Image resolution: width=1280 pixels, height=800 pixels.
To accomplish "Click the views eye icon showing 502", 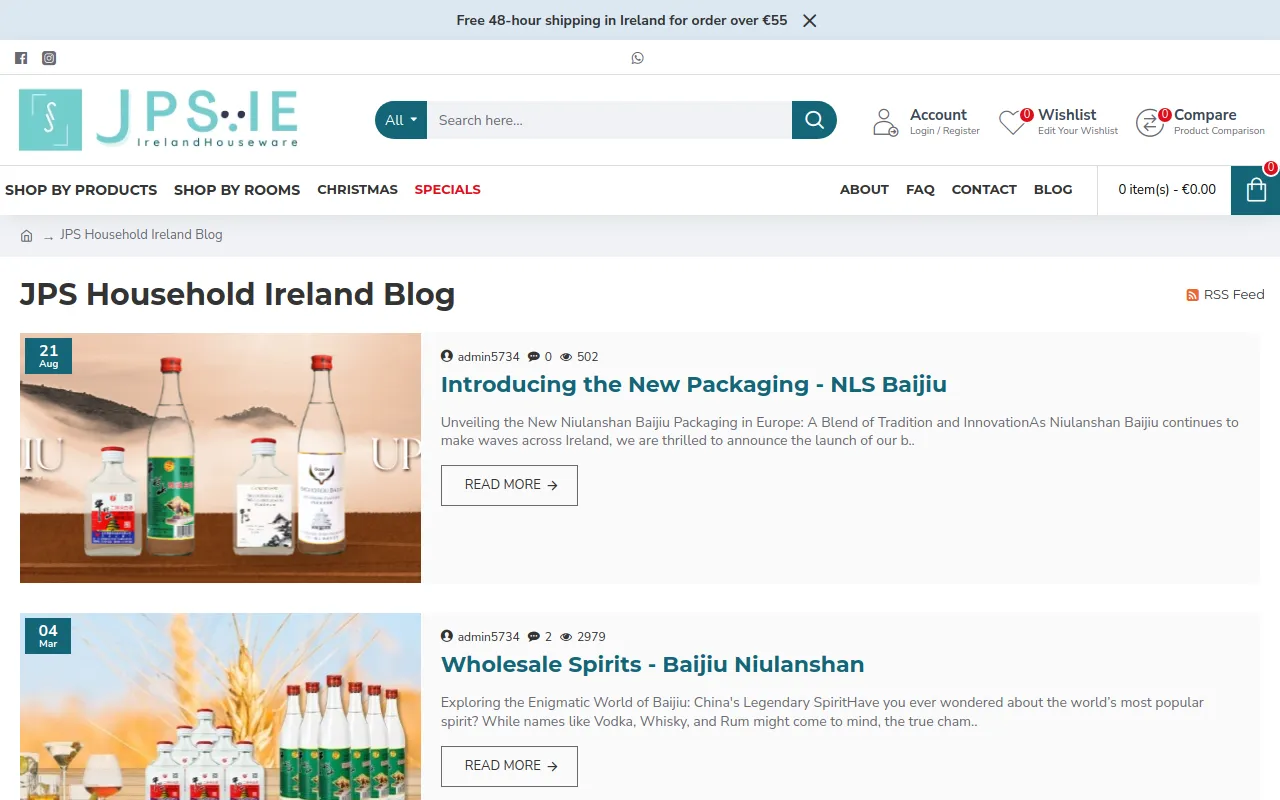I will pos(566,357).
